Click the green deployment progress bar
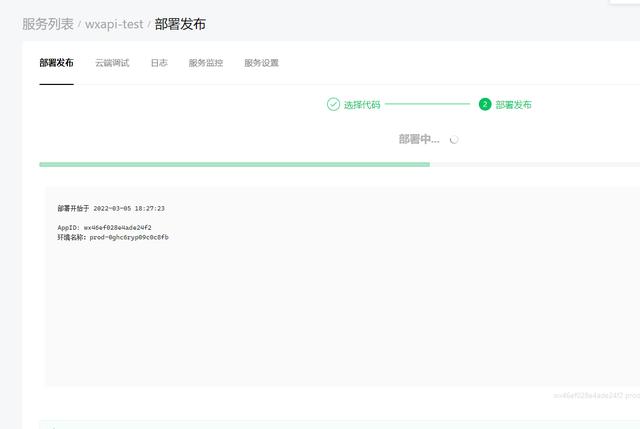Viewport: 640px width, 429px height. [x=234, y=164]
